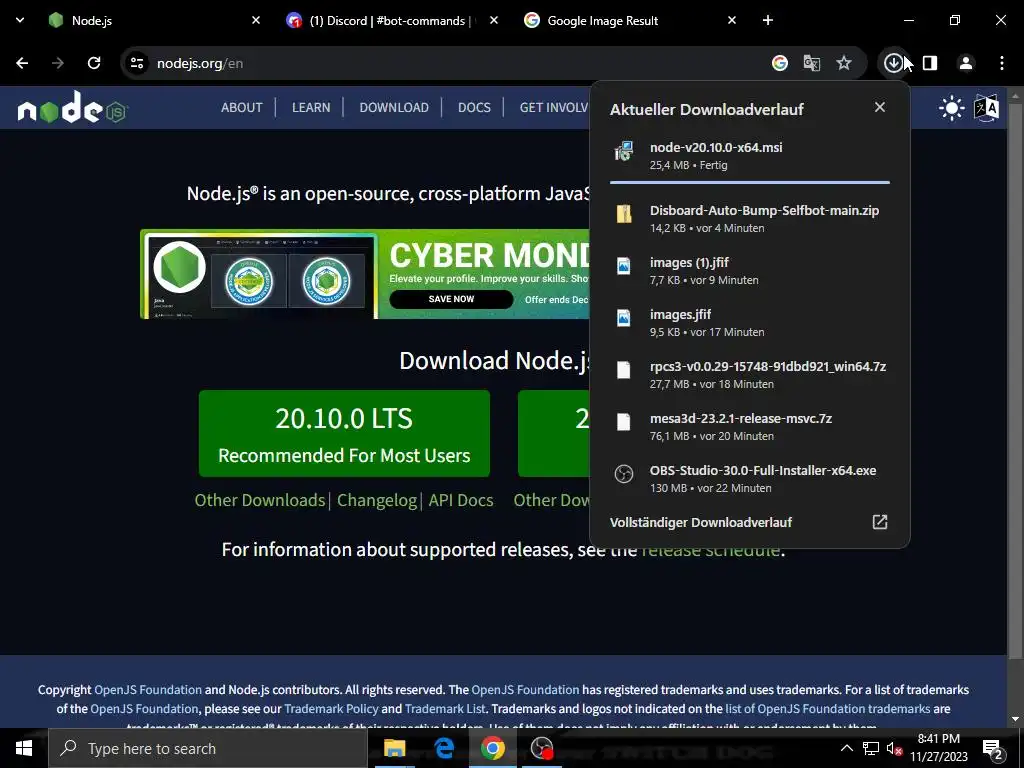Close the Google Image Result tab
This screenshot has height=768, width=1024.
731,20
